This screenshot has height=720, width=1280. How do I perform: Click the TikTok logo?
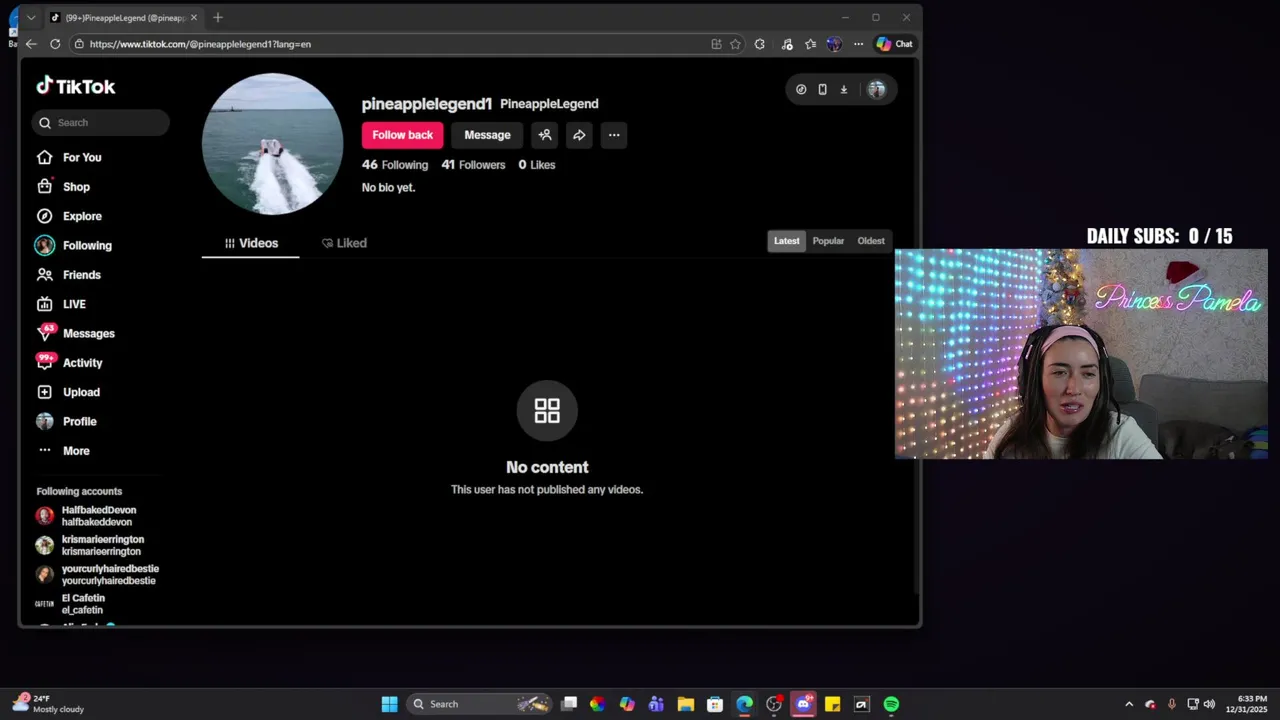(x=76, y=86)
